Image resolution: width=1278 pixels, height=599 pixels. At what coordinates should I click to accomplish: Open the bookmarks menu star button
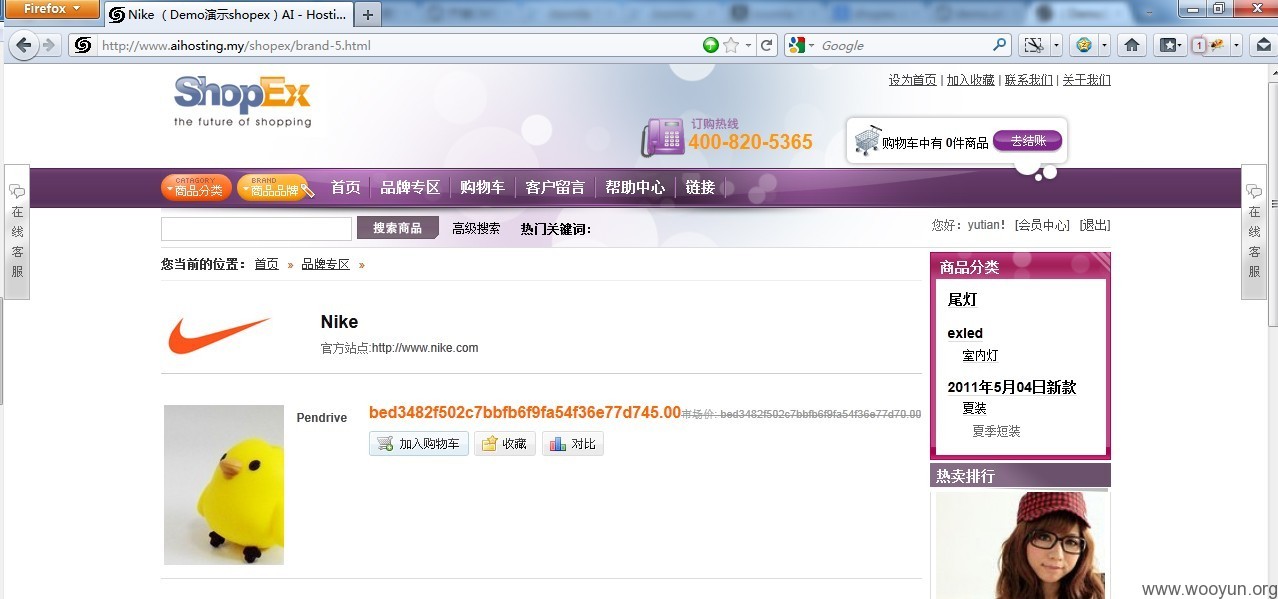[1169, 45]
